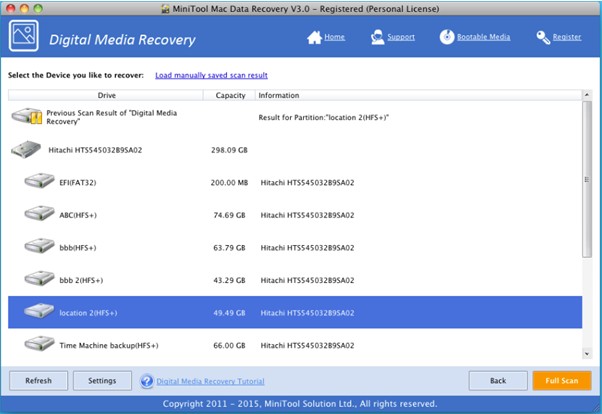Click the green zoom window button
This screenshot has width=602, height=414.
[x=38, y=8]
